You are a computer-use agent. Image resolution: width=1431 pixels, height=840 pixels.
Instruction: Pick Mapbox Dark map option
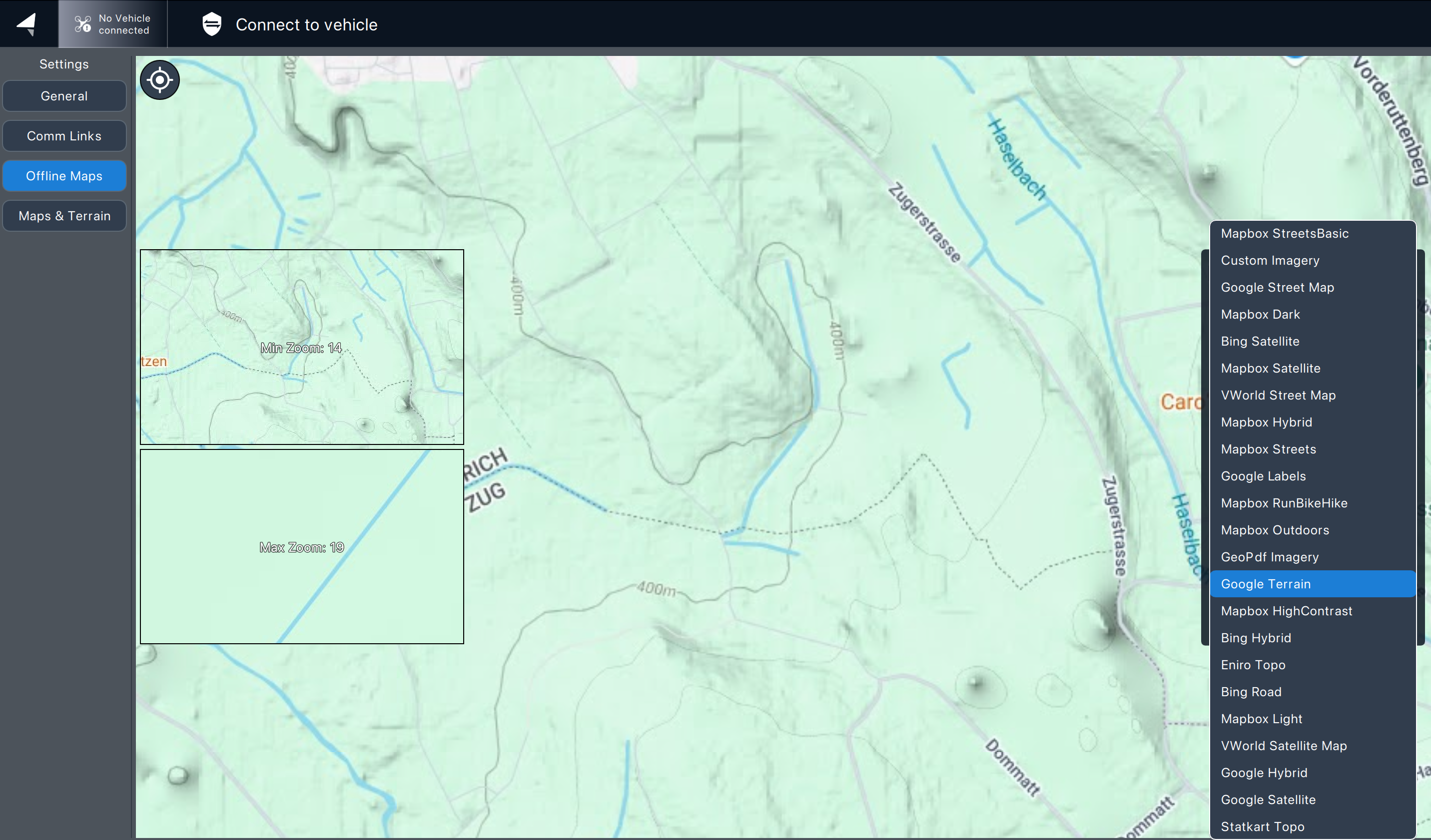pyautogui.click(x=1260, y=315)
